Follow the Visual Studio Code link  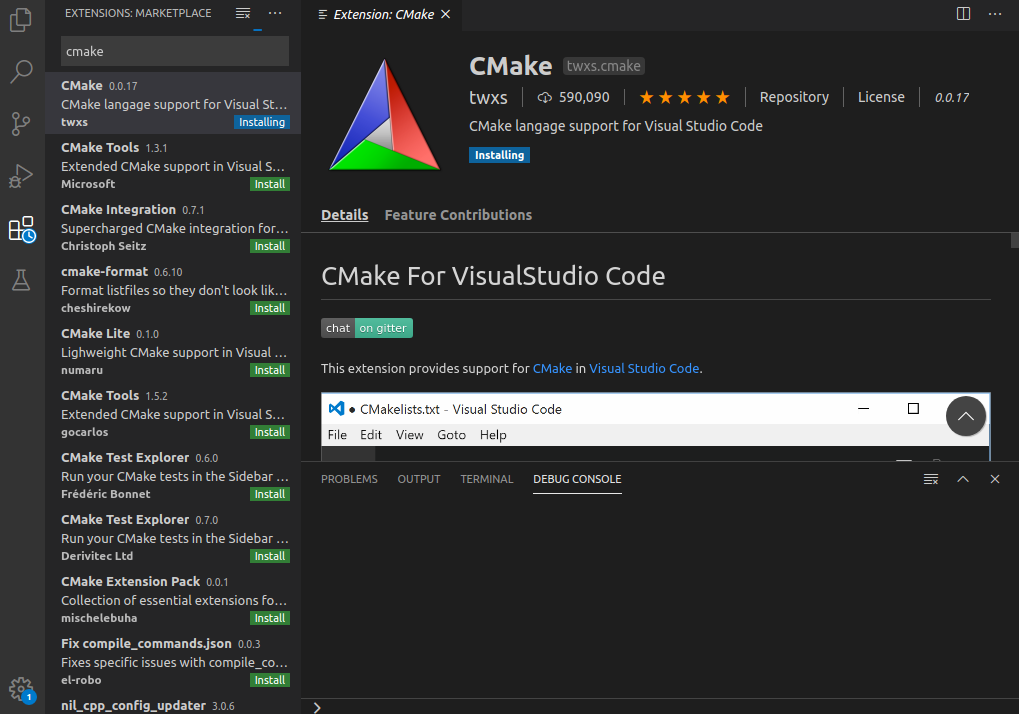[644, 368]
